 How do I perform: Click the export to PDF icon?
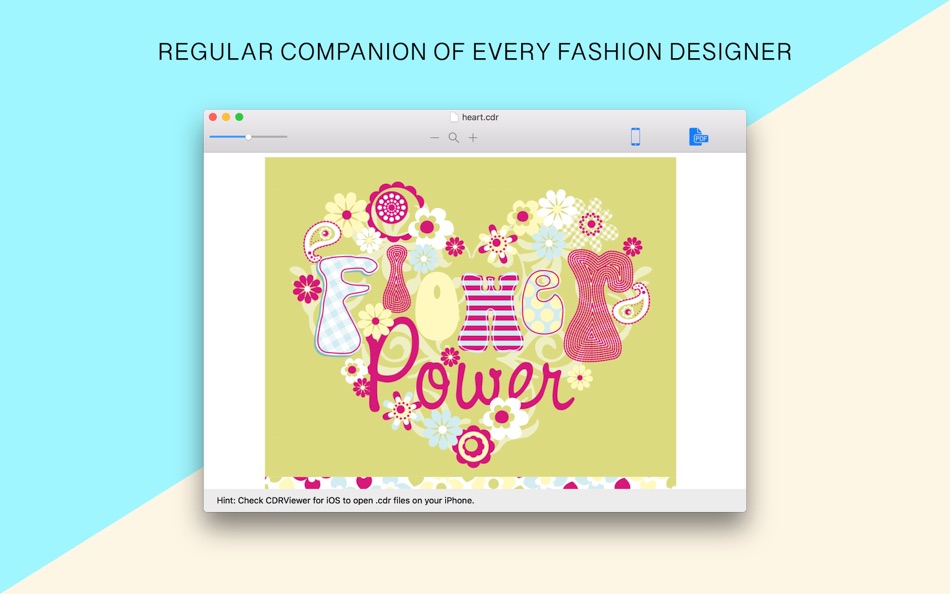click(x=698, y=136)
